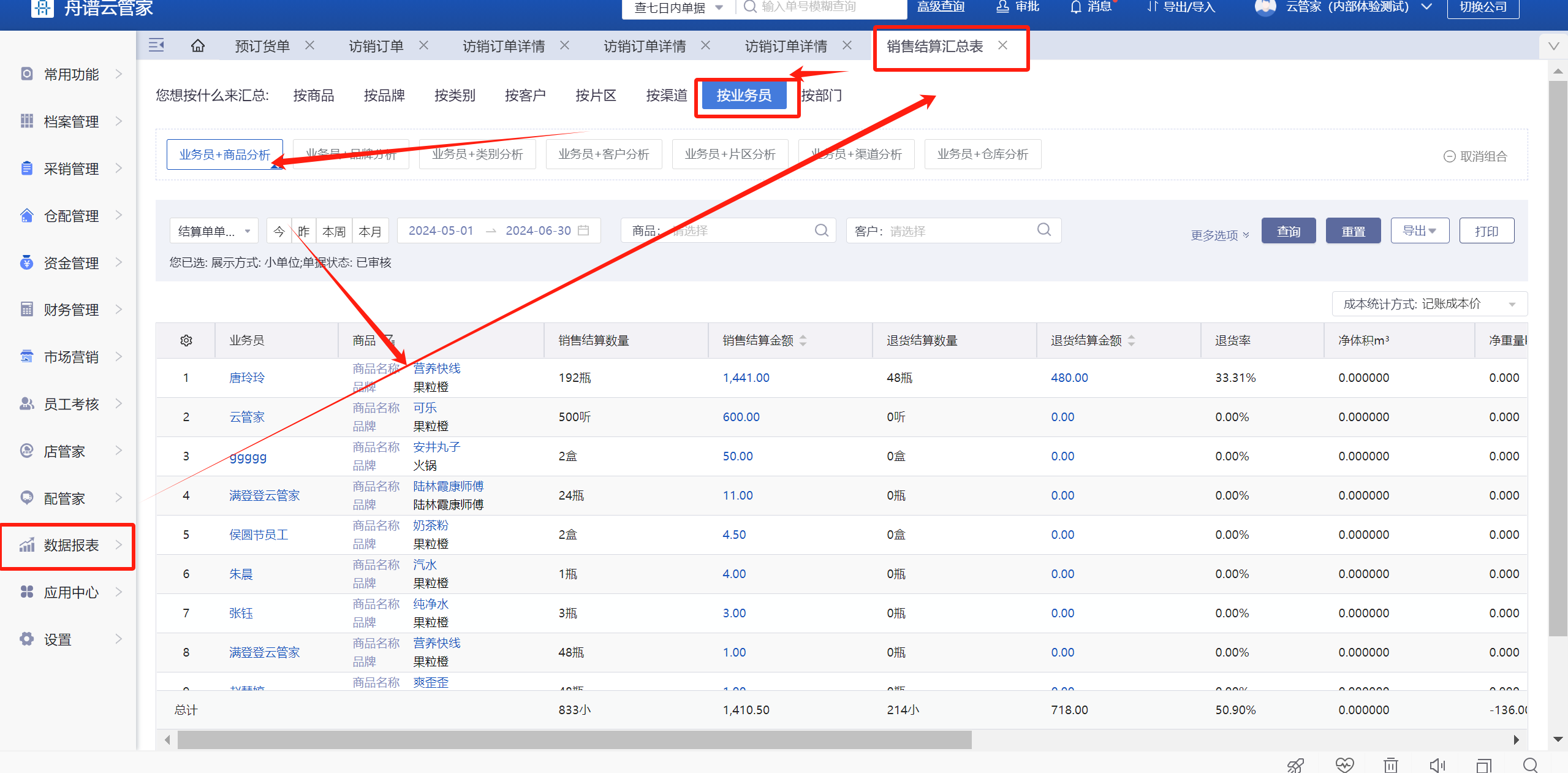Click the calendar icon in date range
The width and height of the screenshot is (1568, 773).
(x=584, y=230)
